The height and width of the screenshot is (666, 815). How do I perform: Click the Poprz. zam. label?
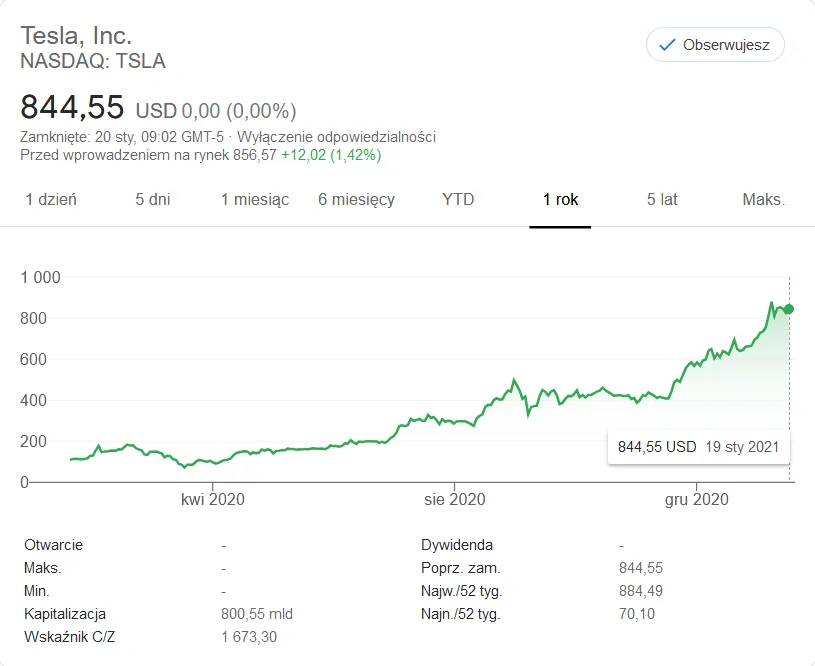tap(461, 568)
